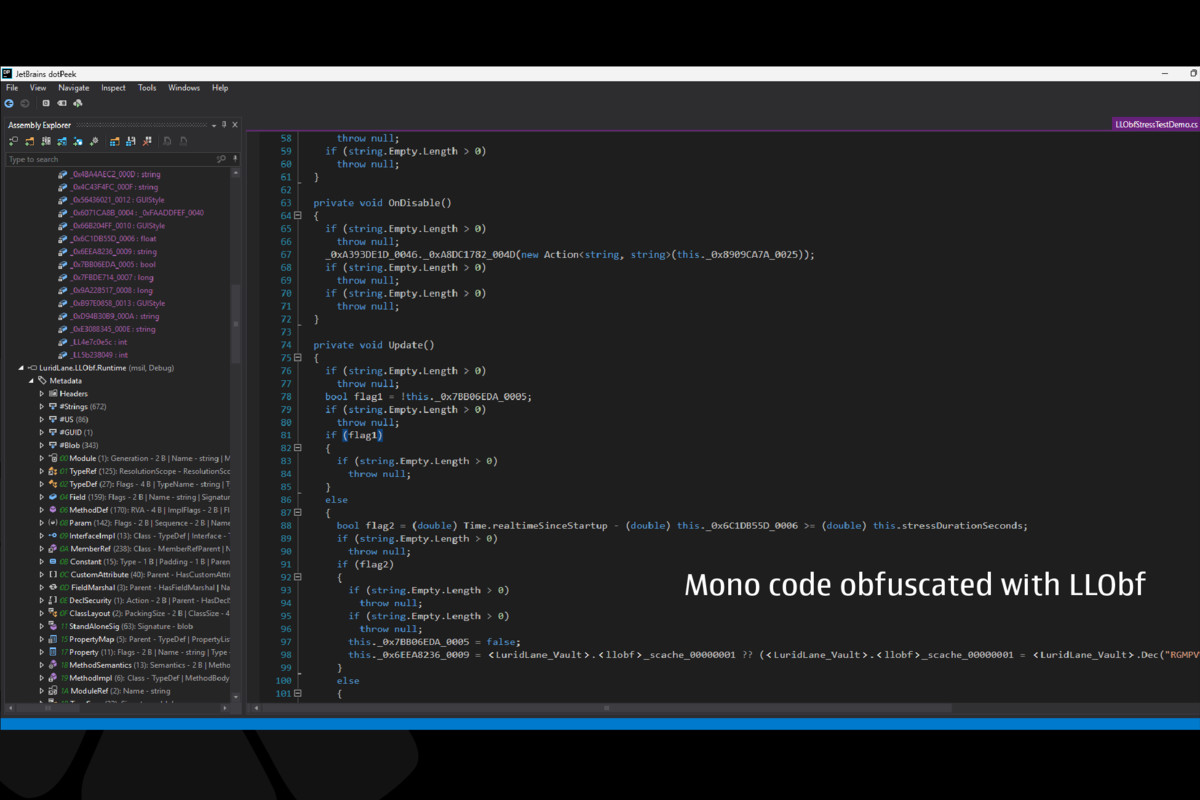Close the Assembly Explorer panel with X
The height and width of the screenshot is (800, 1200).
(235, 125)
